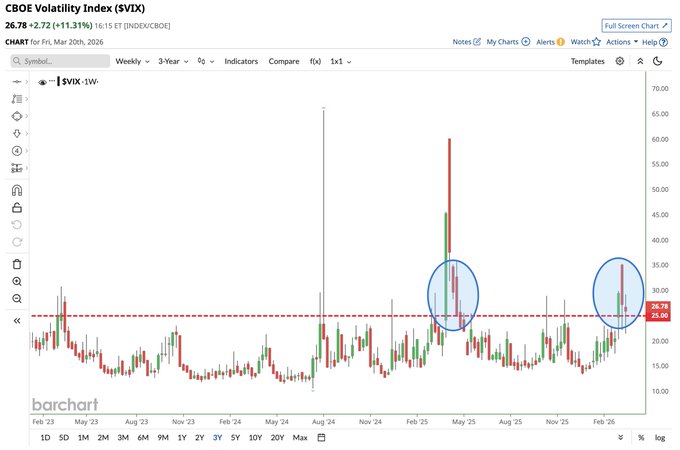Toggle the magnet snap mode
This screenshot has height=450, width=680.
point(17,190)
